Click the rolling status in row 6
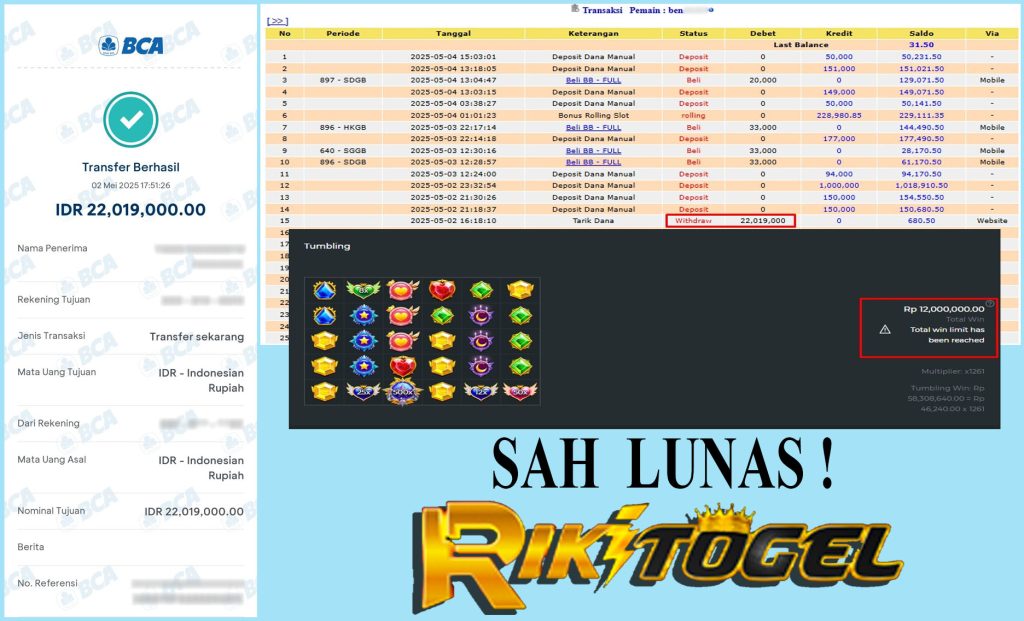1024x621 pixels. [693, 116]
